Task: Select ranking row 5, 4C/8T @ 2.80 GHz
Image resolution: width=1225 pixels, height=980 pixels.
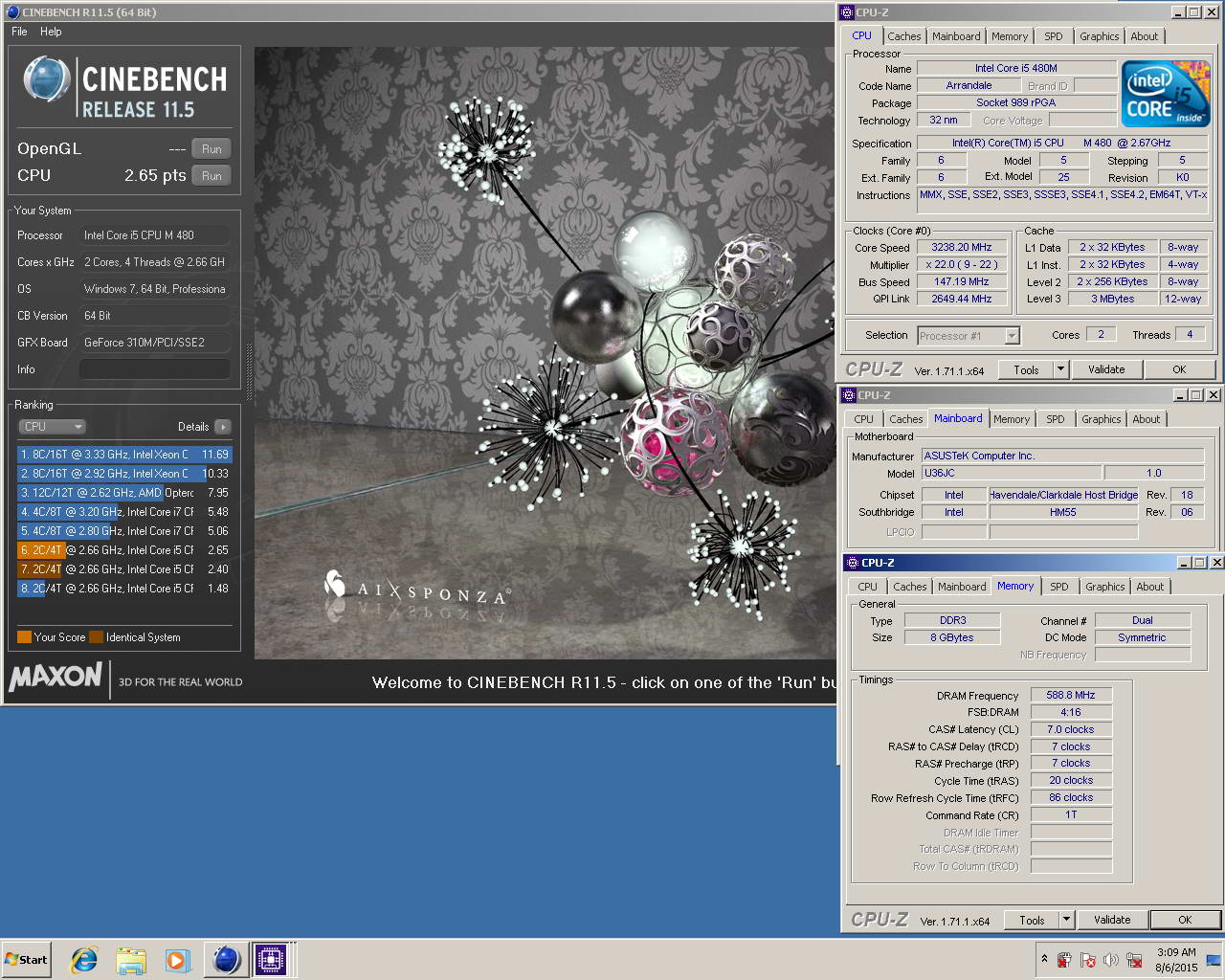Action: pyautogui.click(x=124, y=531)
